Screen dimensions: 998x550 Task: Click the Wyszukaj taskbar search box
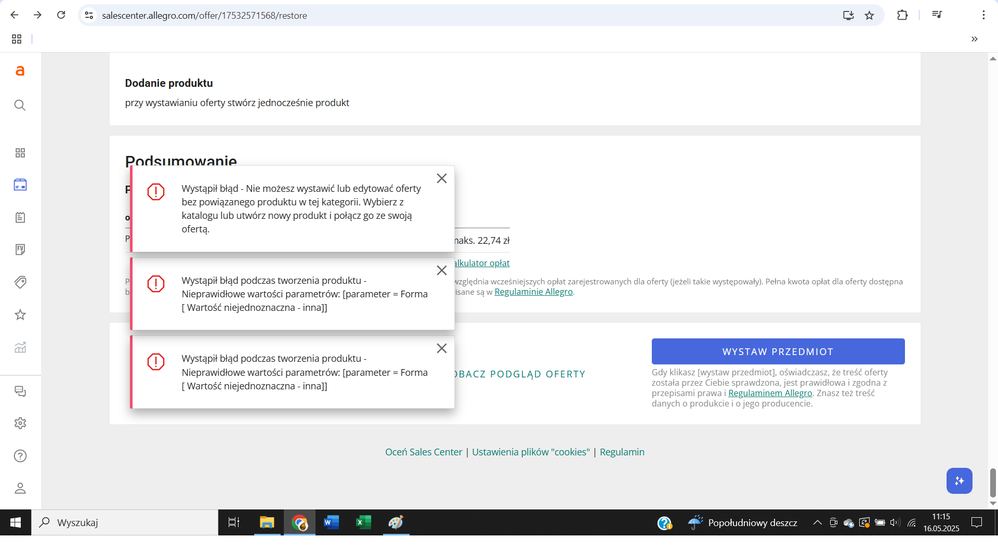(x=125, y=523)
